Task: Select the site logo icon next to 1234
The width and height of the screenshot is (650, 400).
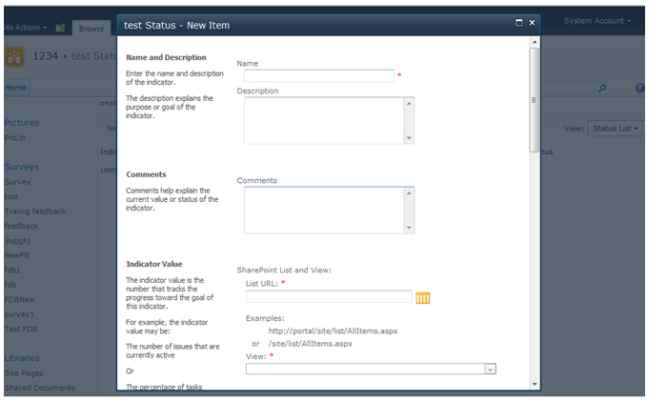Action: 14,57
